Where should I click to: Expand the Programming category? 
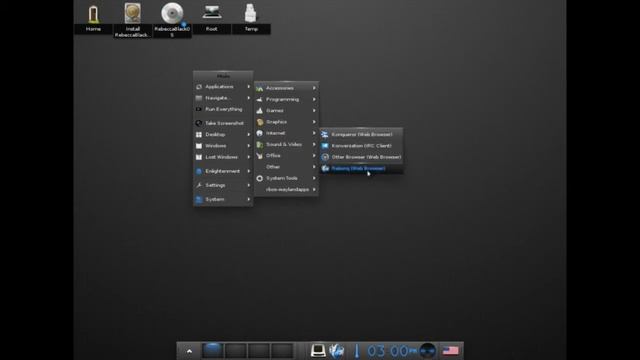286,99
